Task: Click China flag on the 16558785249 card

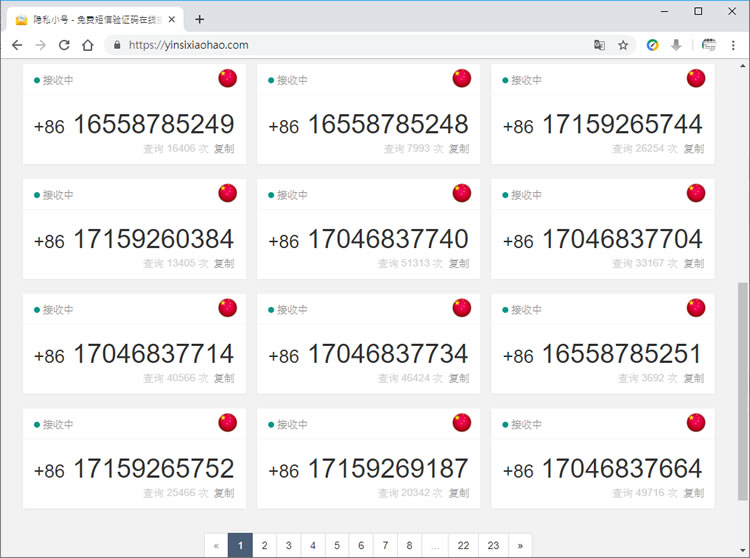Action: (228, 79)
